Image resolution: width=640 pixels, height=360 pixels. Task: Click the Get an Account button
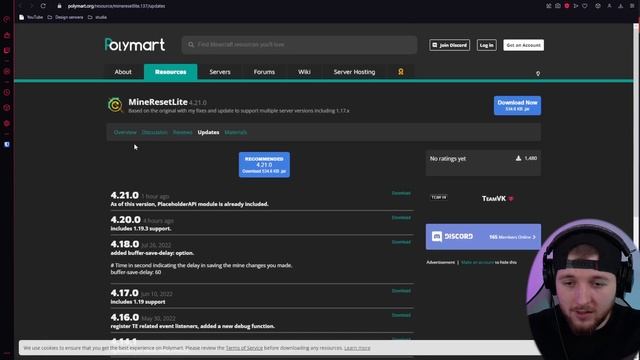pyautogui.click(x=523, y=45)
